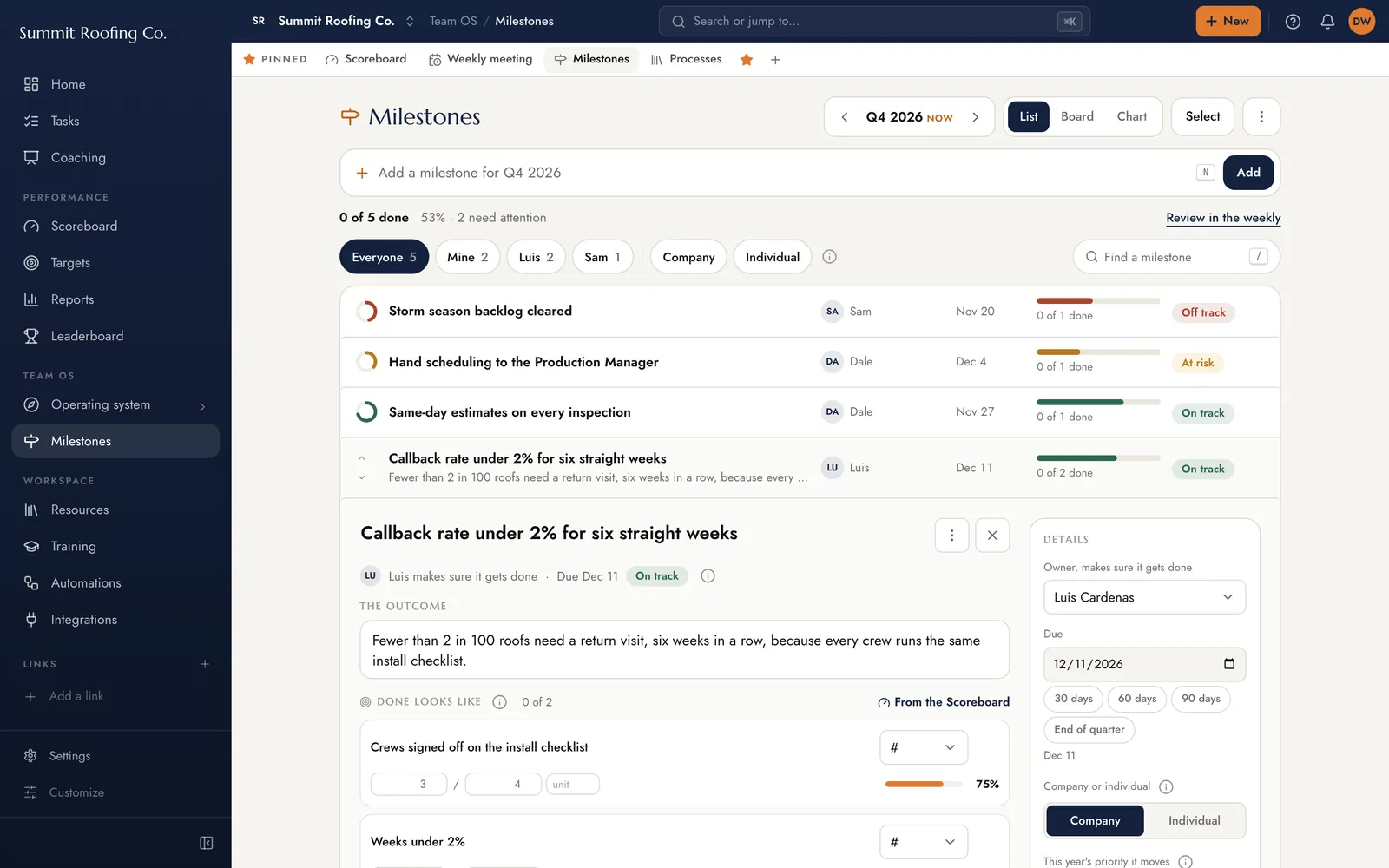Filter milestones by Everyone chip

384,257
